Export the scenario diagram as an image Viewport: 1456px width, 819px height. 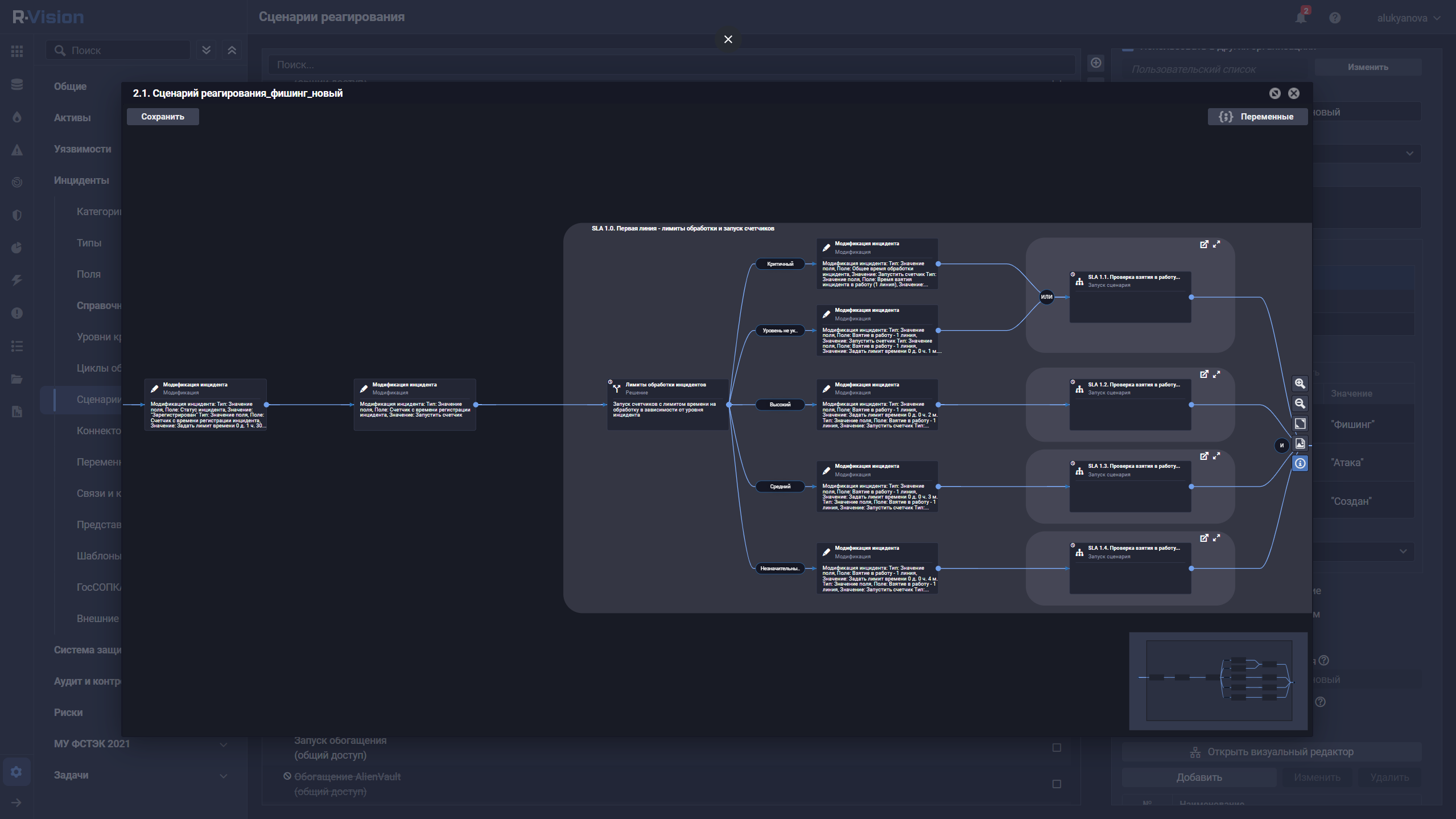[x=1300, y=443]
